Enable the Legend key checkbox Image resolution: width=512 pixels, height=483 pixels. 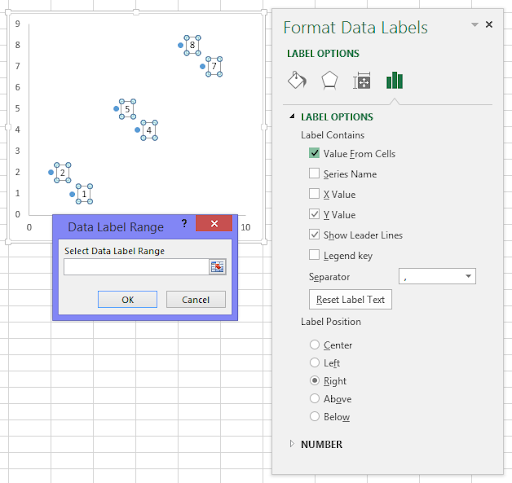tap(314, 255)
